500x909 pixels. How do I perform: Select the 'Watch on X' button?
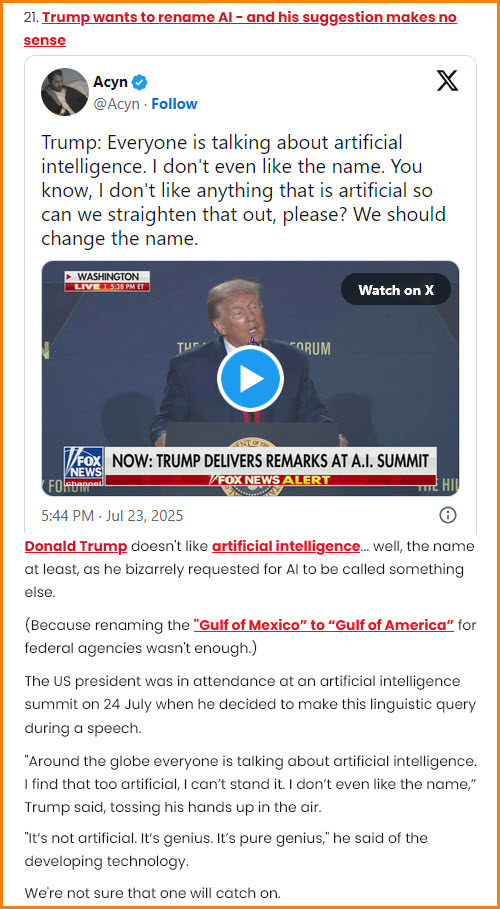point(396,289)
